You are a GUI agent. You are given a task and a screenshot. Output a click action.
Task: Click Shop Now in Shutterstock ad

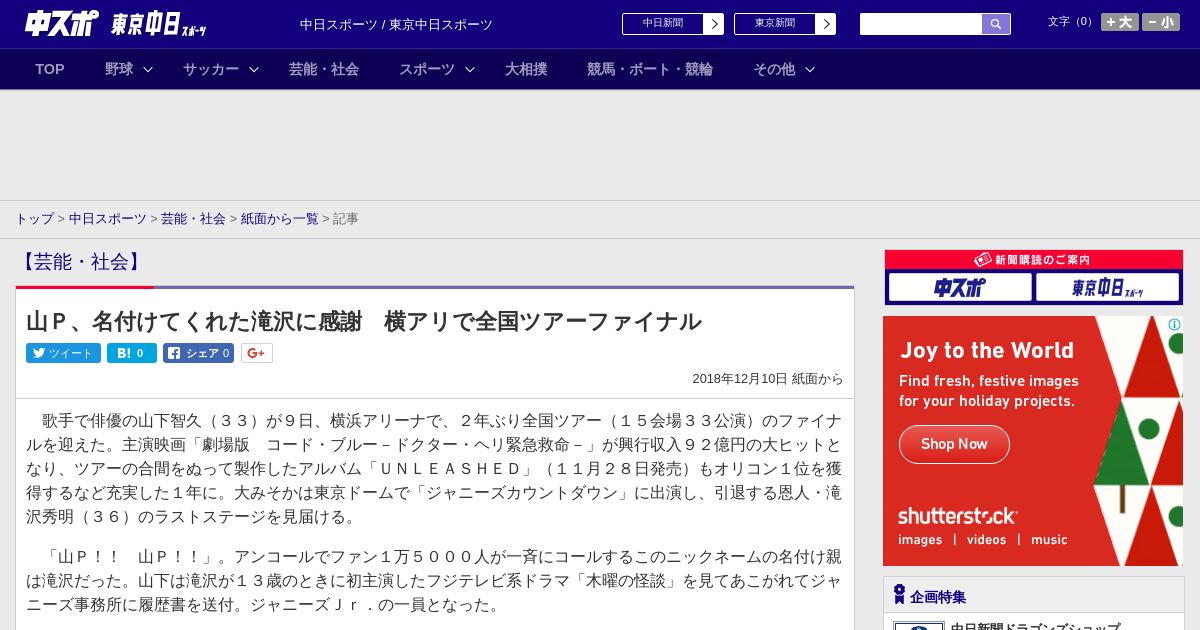coord(954,444)
